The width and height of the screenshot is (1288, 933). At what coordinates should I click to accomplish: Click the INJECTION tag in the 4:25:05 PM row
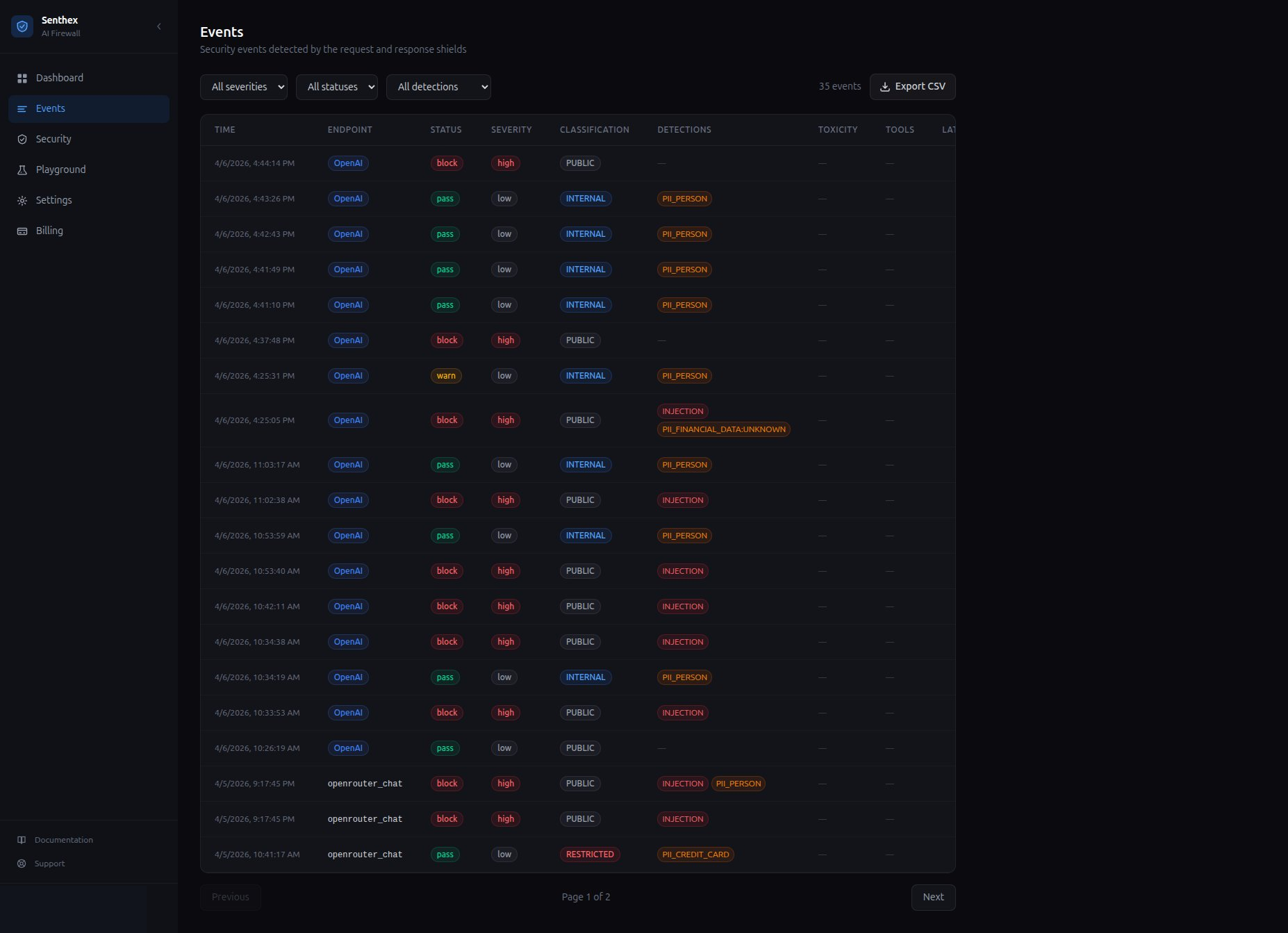tap(683, 411)
